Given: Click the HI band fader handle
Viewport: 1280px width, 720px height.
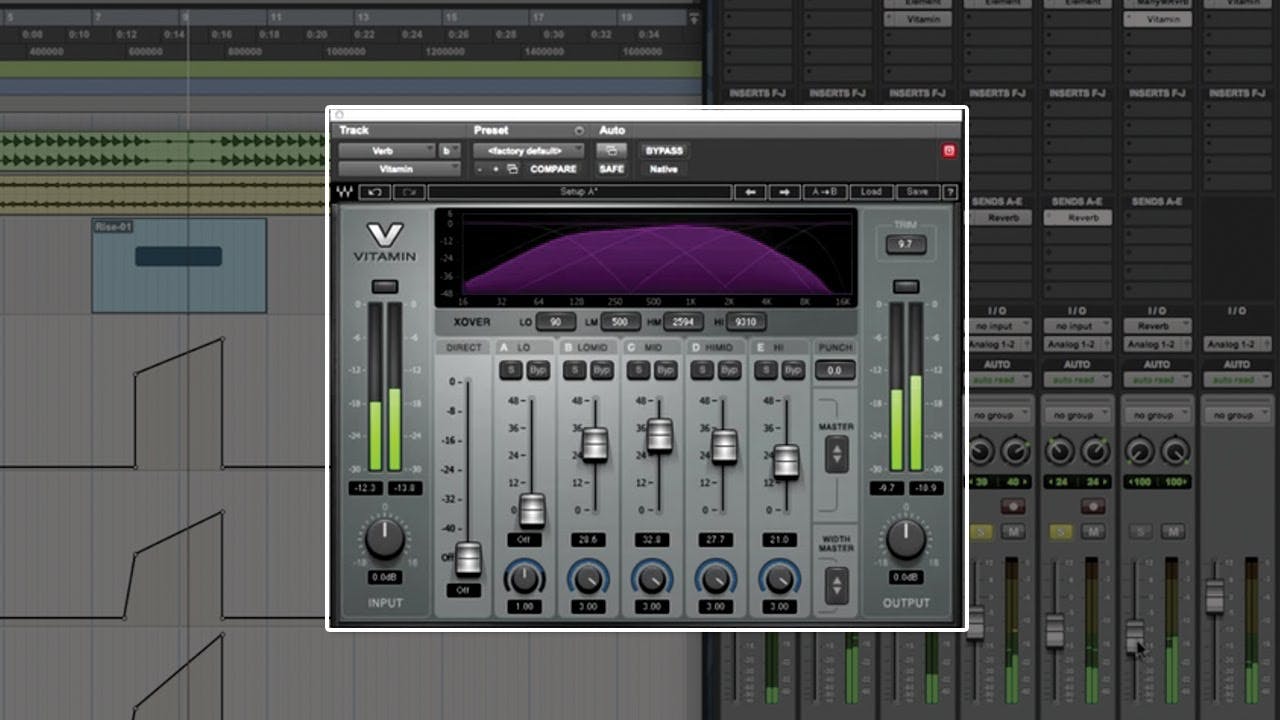Looking at the screenshot, I should point(787,461).
